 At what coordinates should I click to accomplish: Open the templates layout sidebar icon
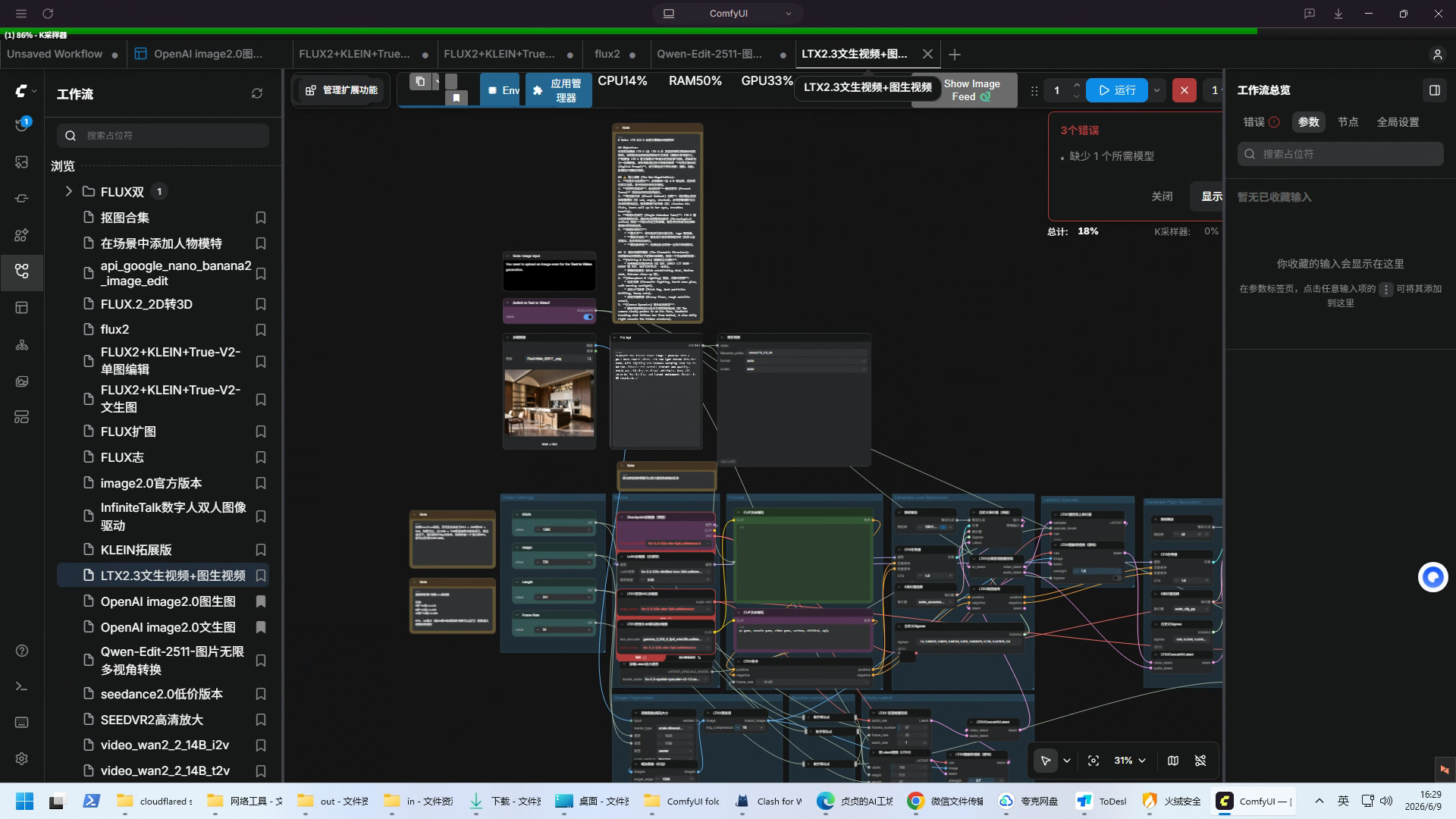tap(22, 308)
